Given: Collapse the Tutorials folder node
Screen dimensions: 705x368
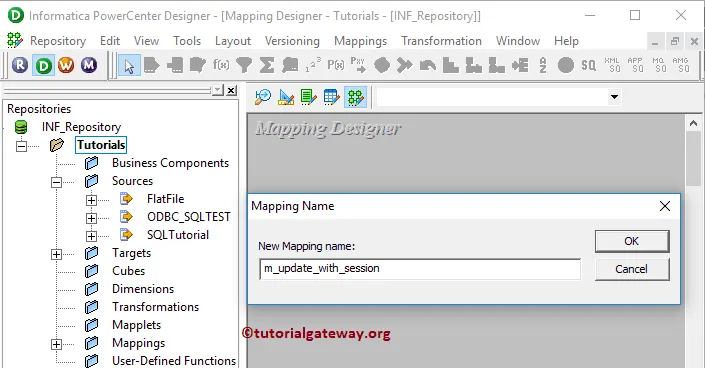Looking at the screenshot, I should pos(21,146).
